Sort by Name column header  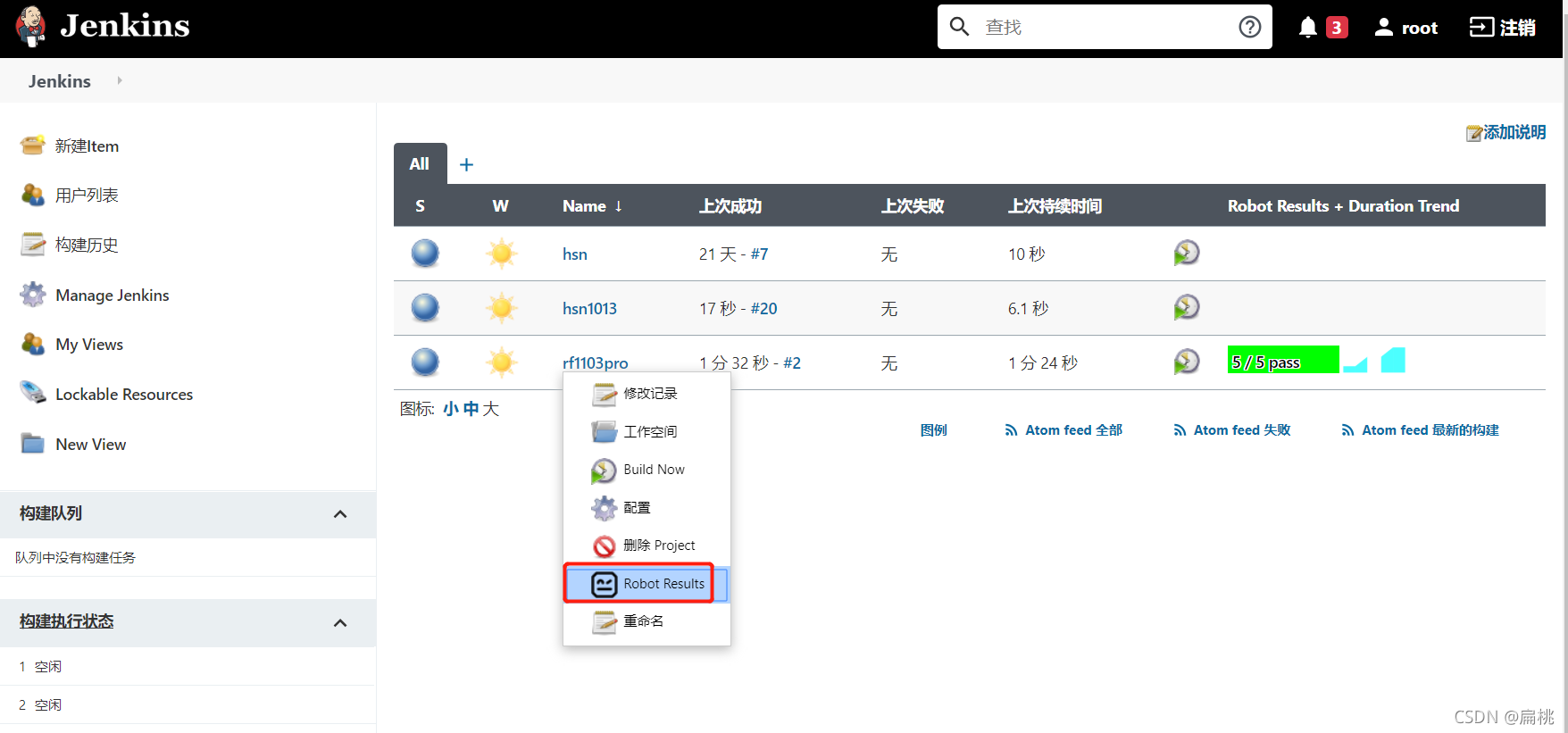pos(592,205)
